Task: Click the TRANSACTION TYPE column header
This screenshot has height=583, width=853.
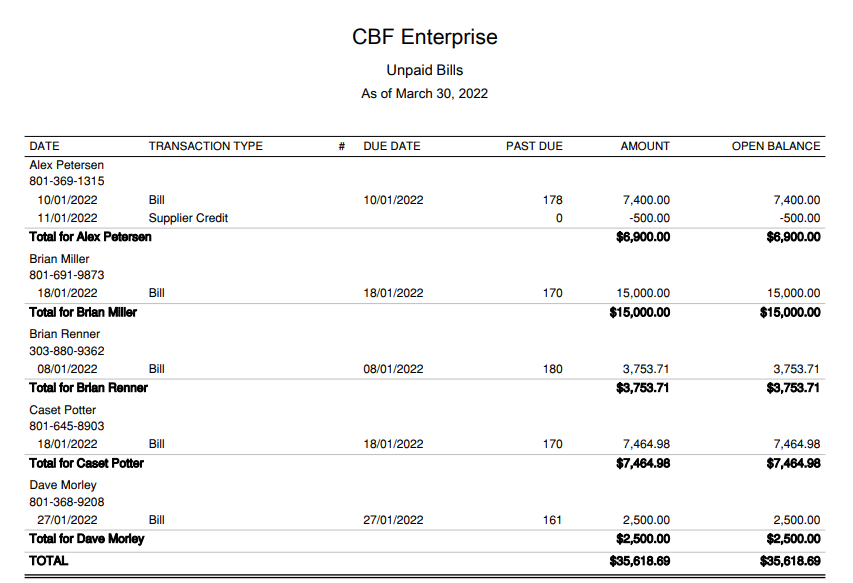Action: coord(205,146)
